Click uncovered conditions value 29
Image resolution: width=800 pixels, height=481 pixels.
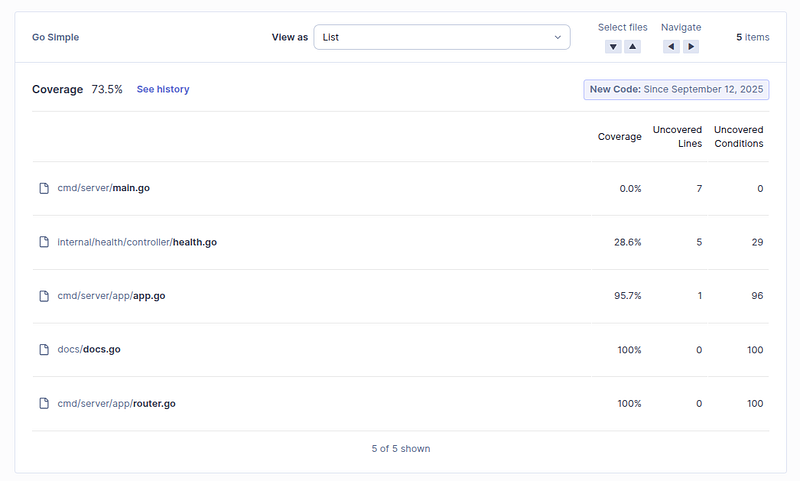click(757, 242)
